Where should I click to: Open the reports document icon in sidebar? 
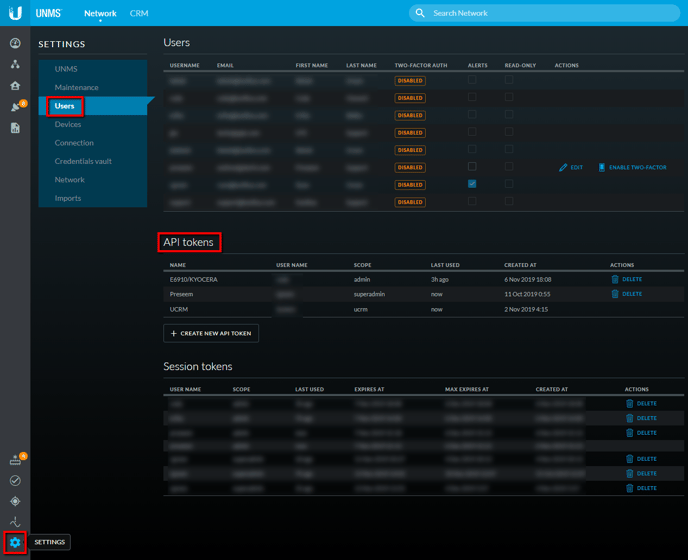tap(15, 128)
